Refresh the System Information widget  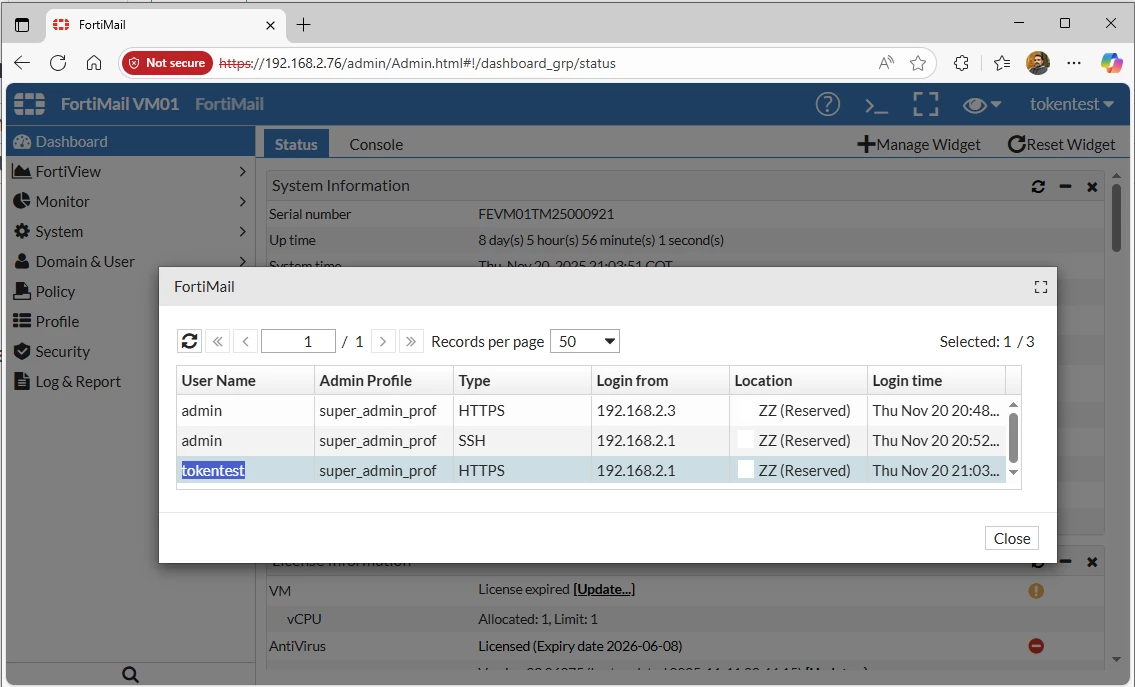pos(1038,187)
